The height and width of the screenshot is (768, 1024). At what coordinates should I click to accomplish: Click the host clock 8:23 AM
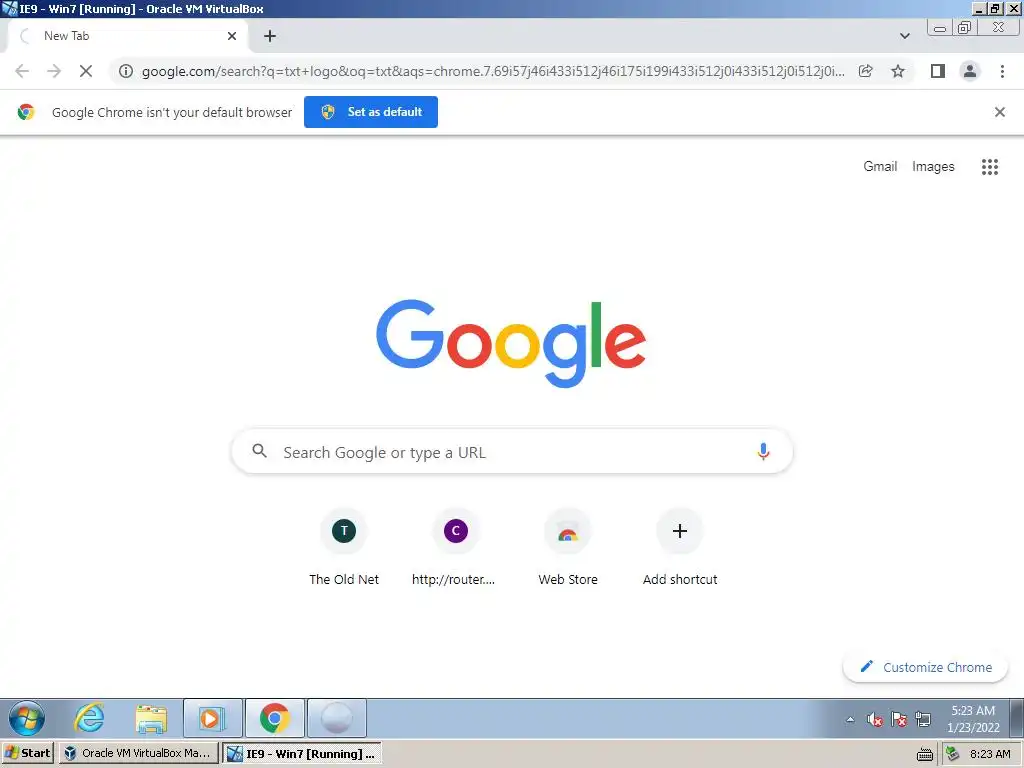[990, 754]
